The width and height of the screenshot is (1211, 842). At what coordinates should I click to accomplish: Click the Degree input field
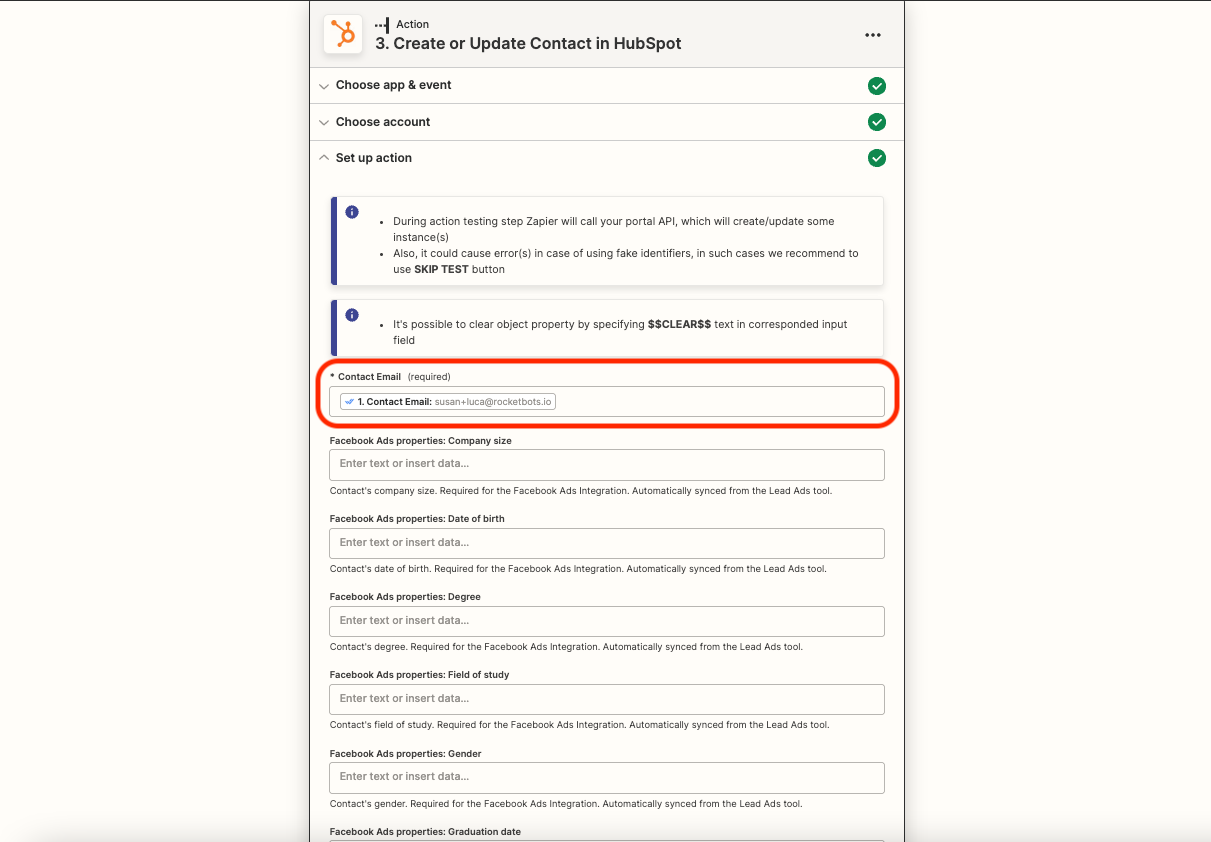(607, 621)
